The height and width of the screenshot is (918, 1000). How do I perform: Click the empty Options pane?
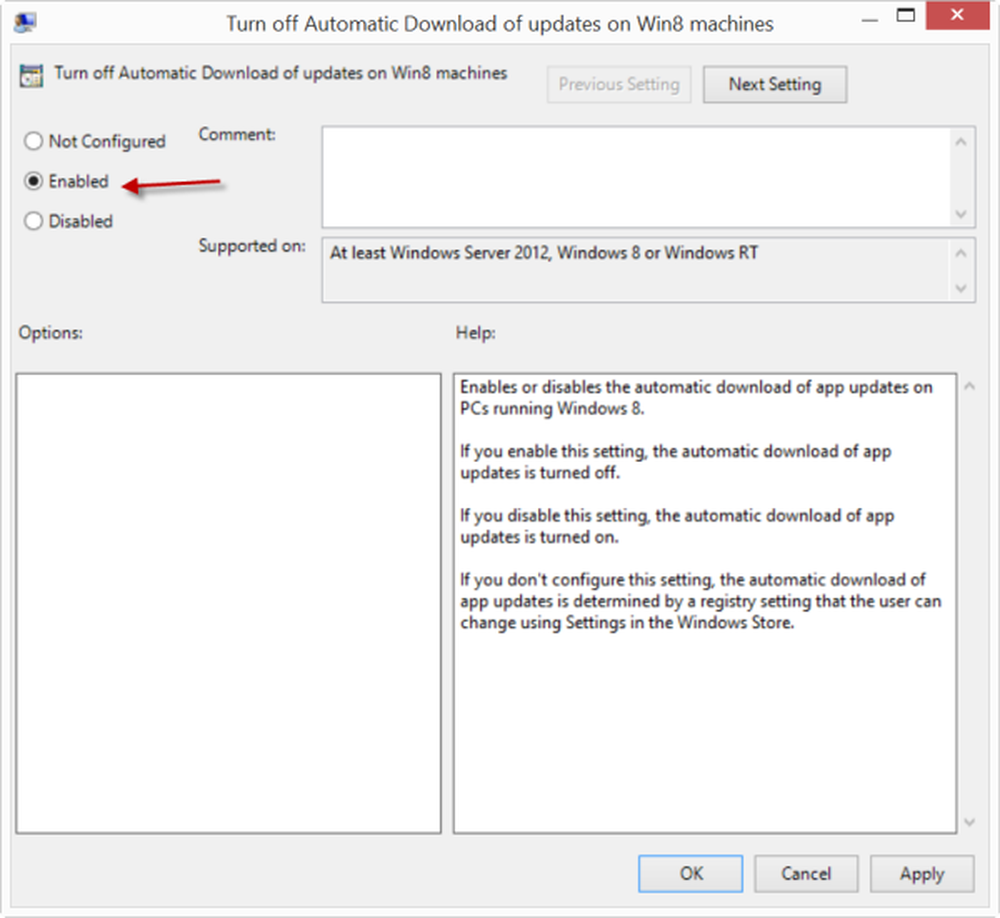[228, 603]
